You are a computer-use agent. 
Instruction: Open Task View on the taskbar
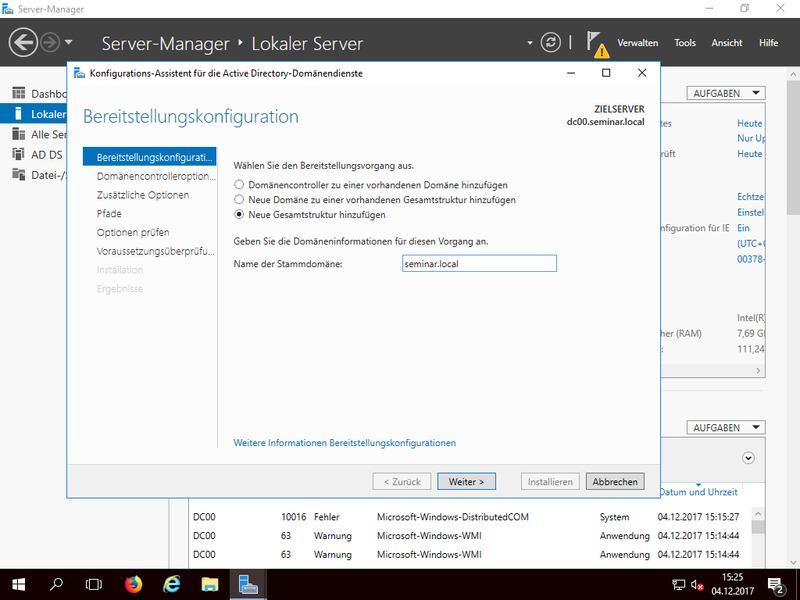94,583
